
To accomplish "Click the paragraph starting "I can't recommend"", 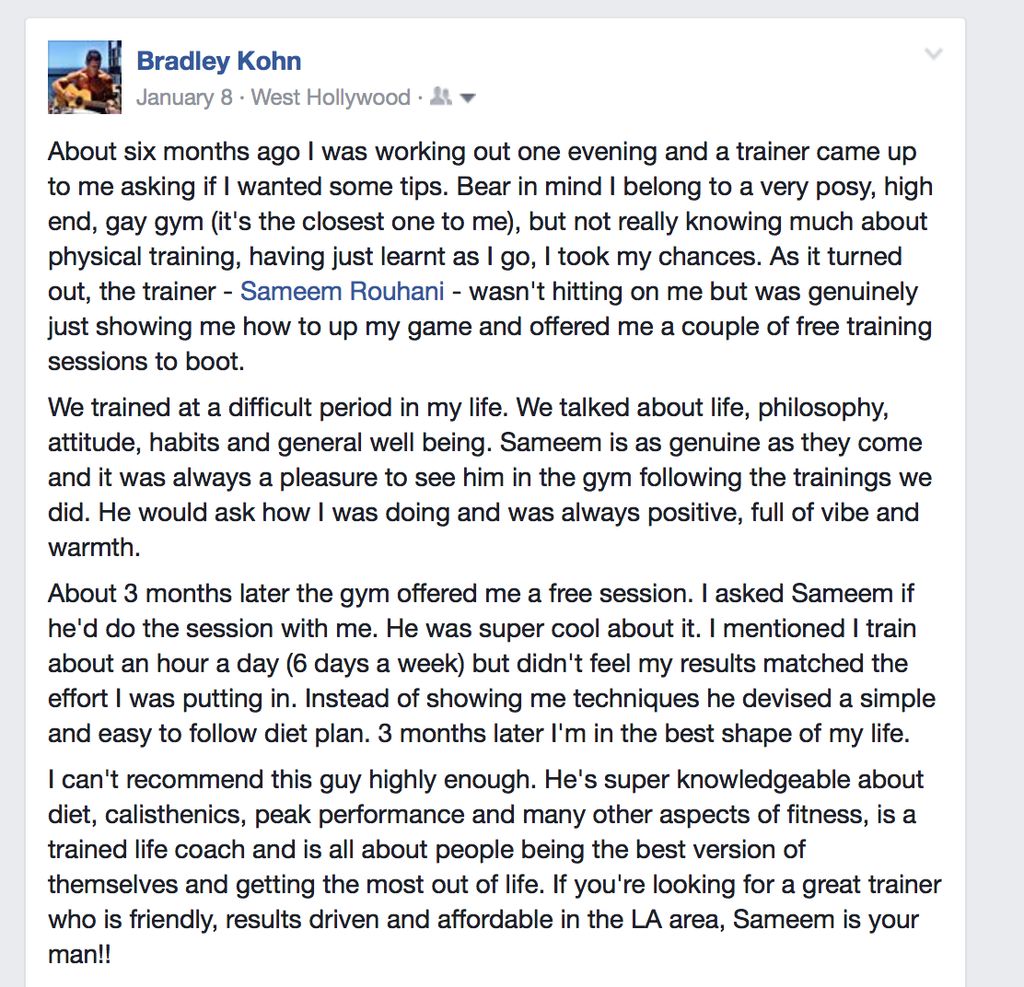I will pyautogui.click(x=494, y=867).
